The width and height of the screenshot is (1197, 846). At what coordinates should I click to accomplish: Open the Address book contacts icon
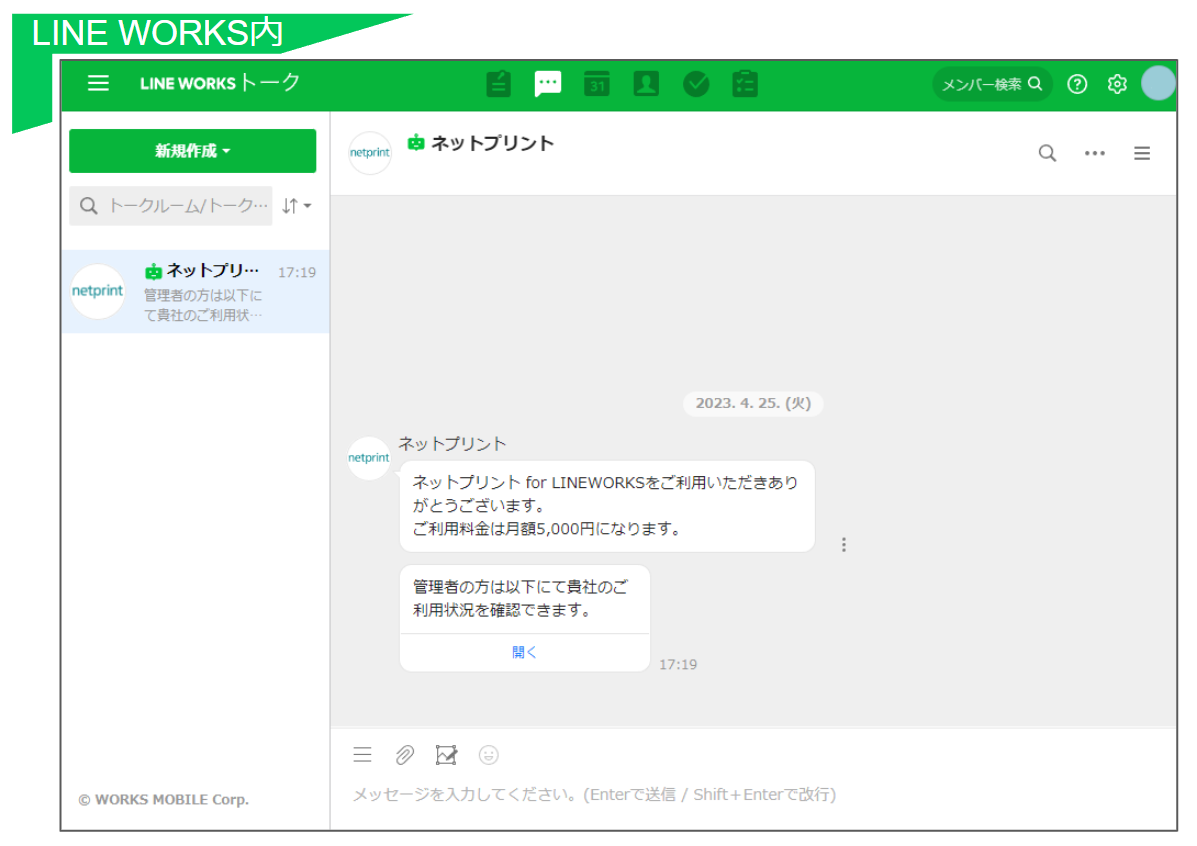[x=646, y=83]
